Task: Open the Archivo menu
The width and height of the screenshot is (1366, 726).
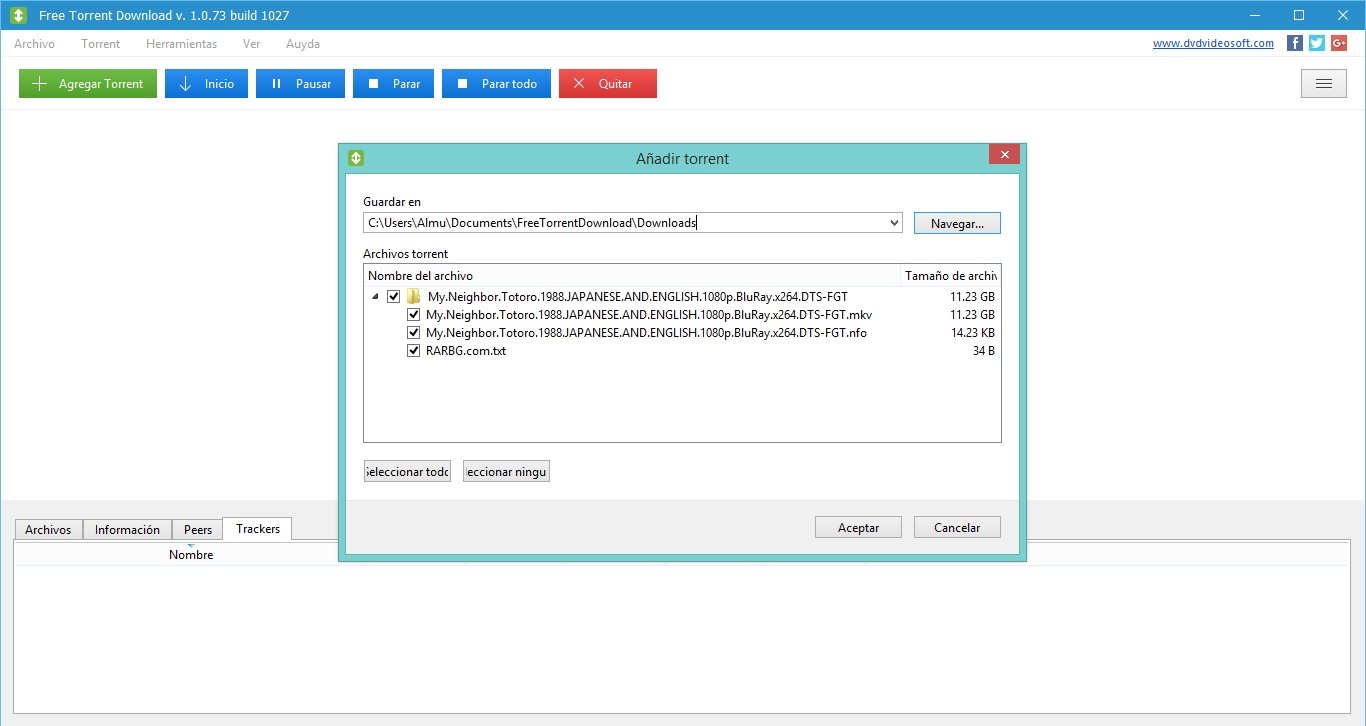Action: click(34, 44)
